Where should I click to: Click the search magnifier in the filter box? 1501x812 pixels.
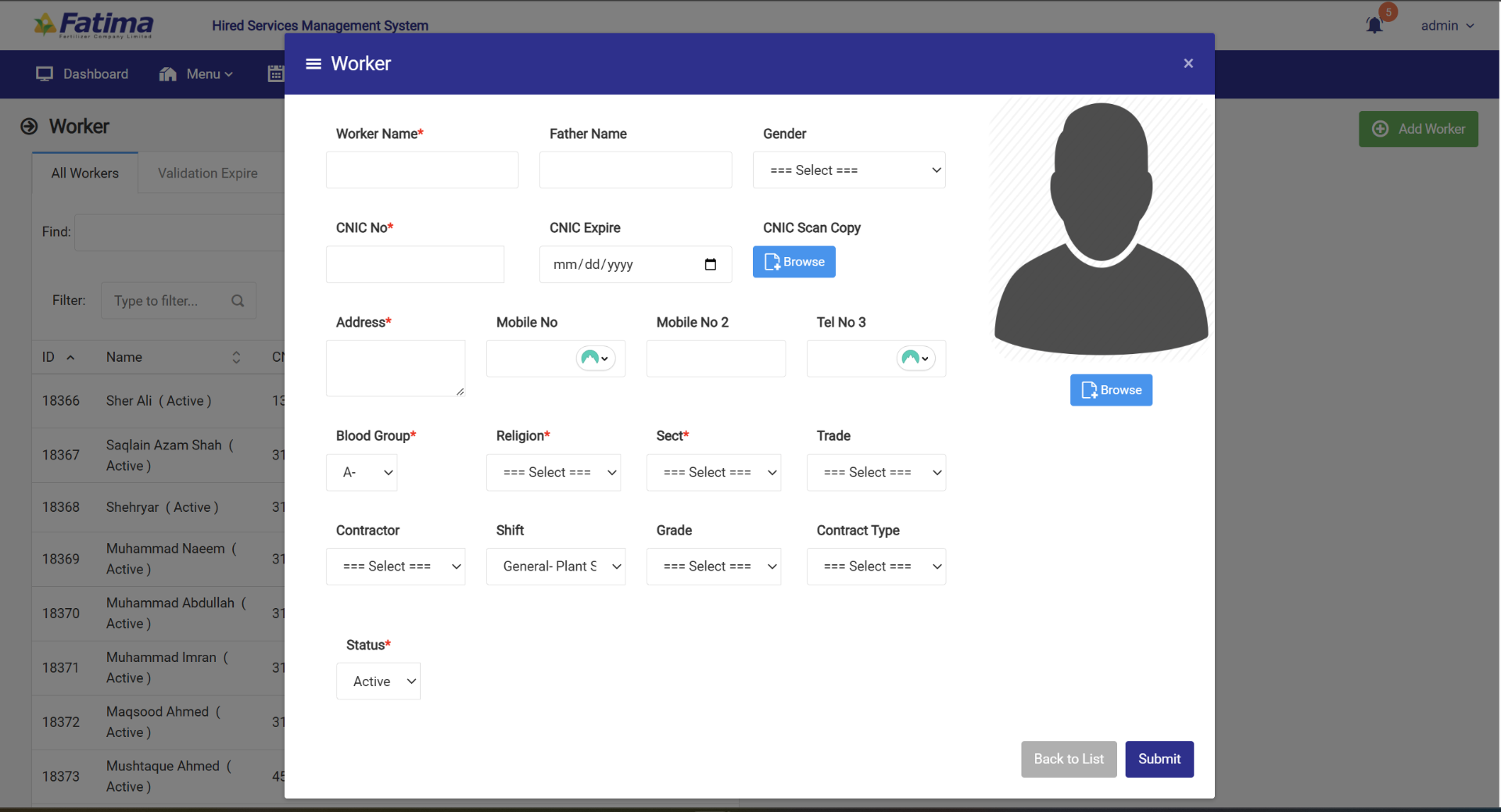tap(238, 301)
